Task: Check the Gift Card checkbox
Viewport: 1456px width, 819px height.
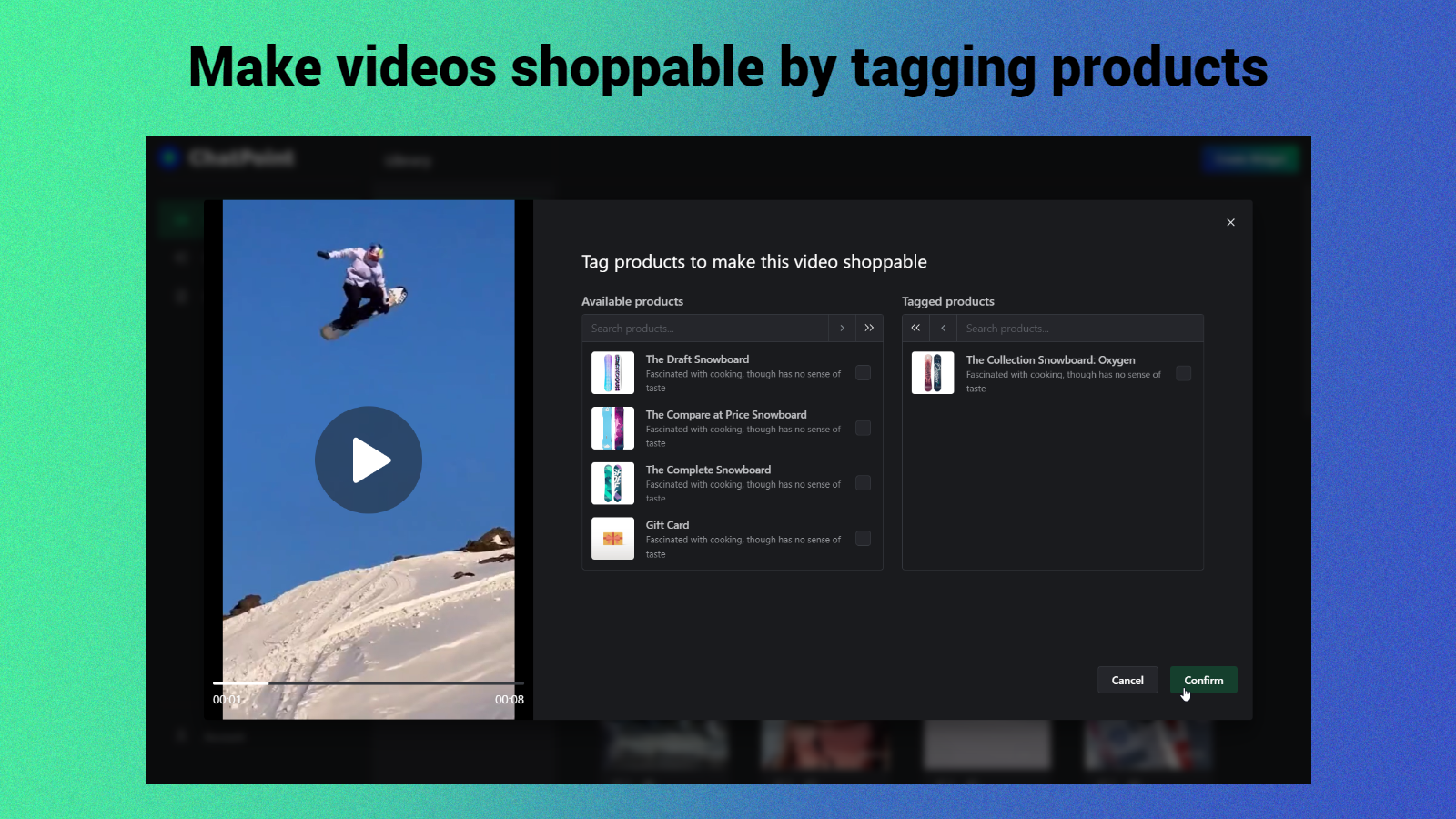Action: click(863, 538)
